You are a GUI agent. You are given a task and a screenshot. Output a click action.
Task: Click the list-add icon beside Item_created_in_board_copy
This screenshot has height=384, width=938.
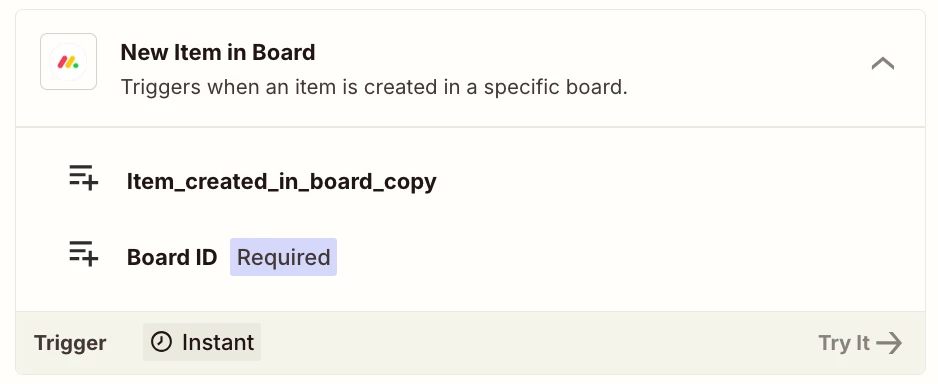84,178
